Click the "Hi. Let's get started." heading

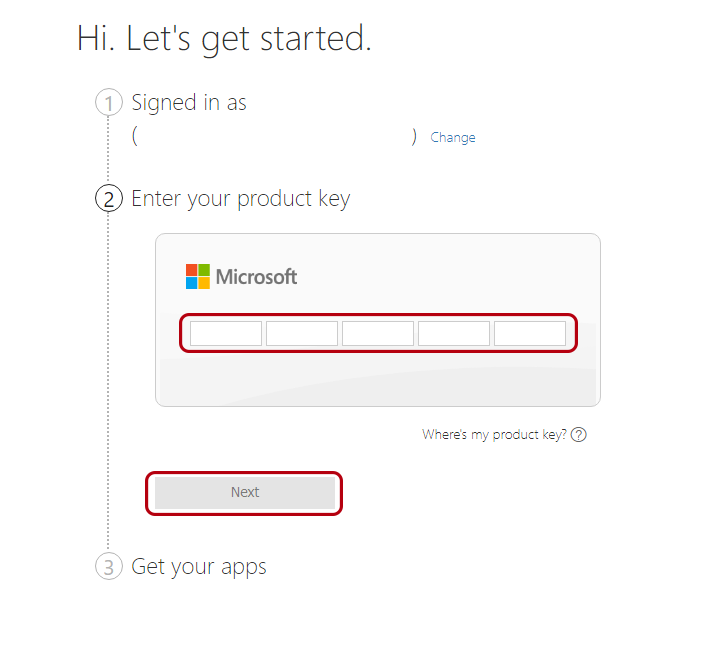coord(224,38)
